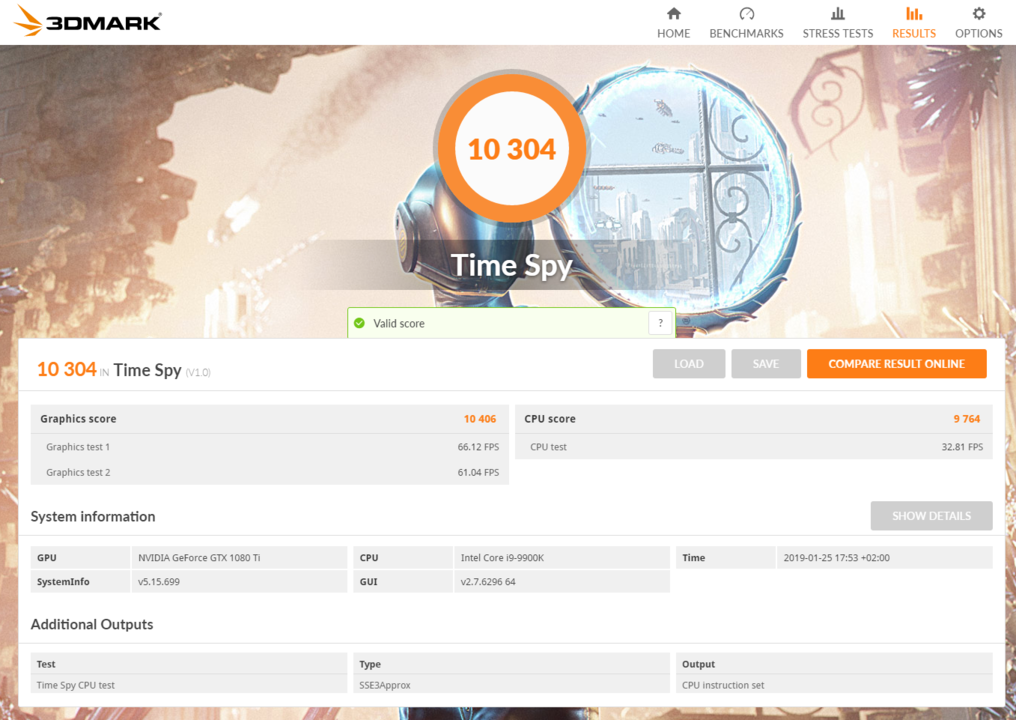
Task: Click Intel Core i9-9900K cell
Action: (x=562, y=557)
